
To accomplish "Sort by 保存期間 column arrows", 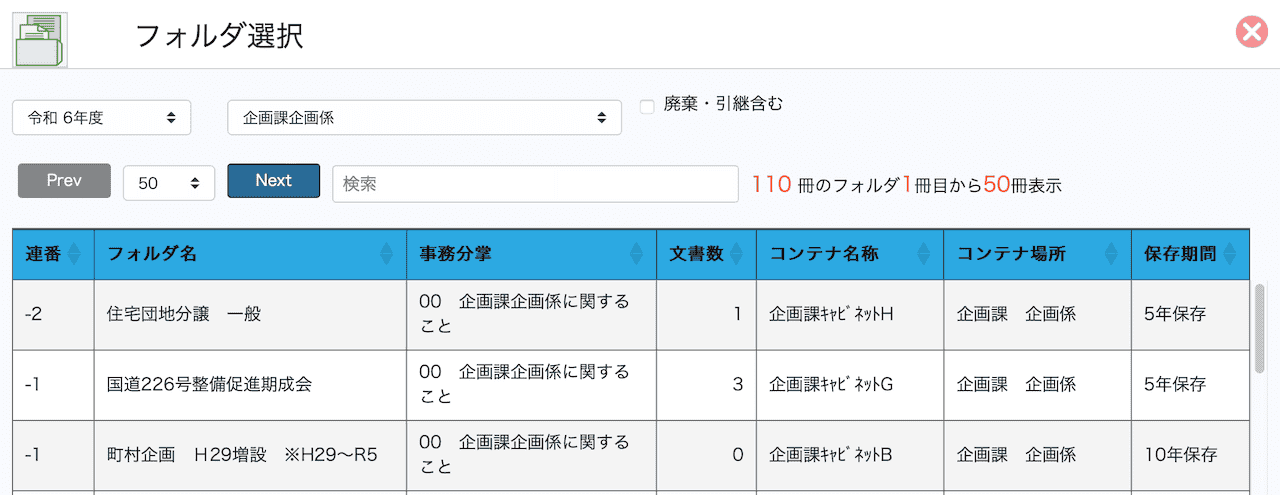I will pyautogui.click(x=1229, y=254).
